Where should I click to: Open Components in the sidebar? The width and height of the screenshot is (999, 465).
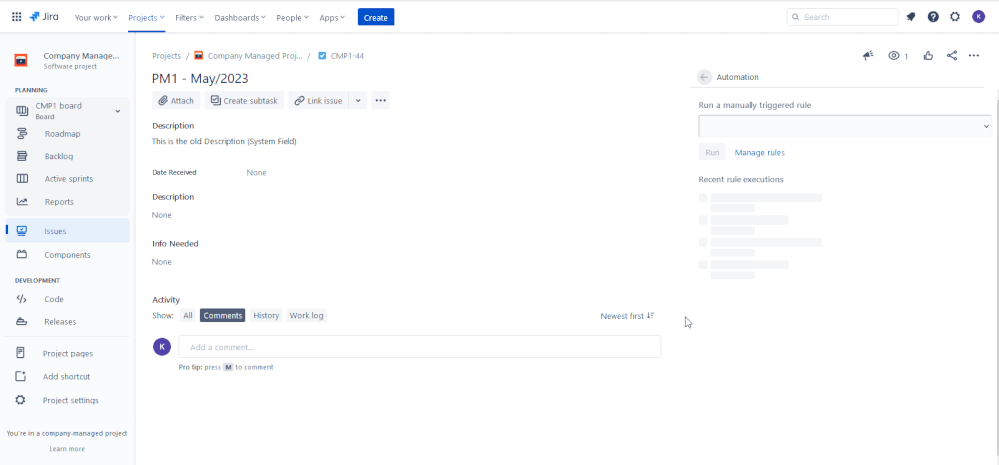coord(68,255)
